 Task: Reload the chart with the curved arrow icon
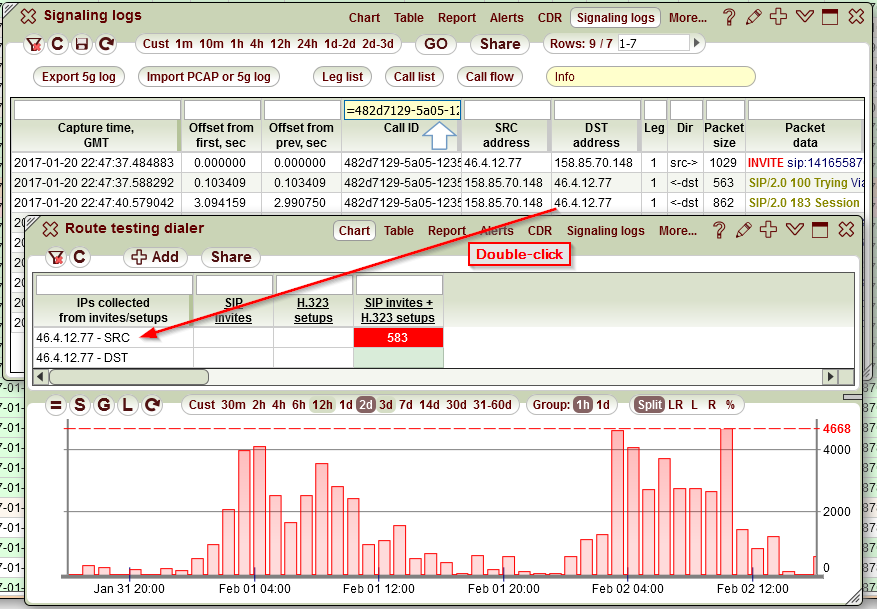point(152,405)
